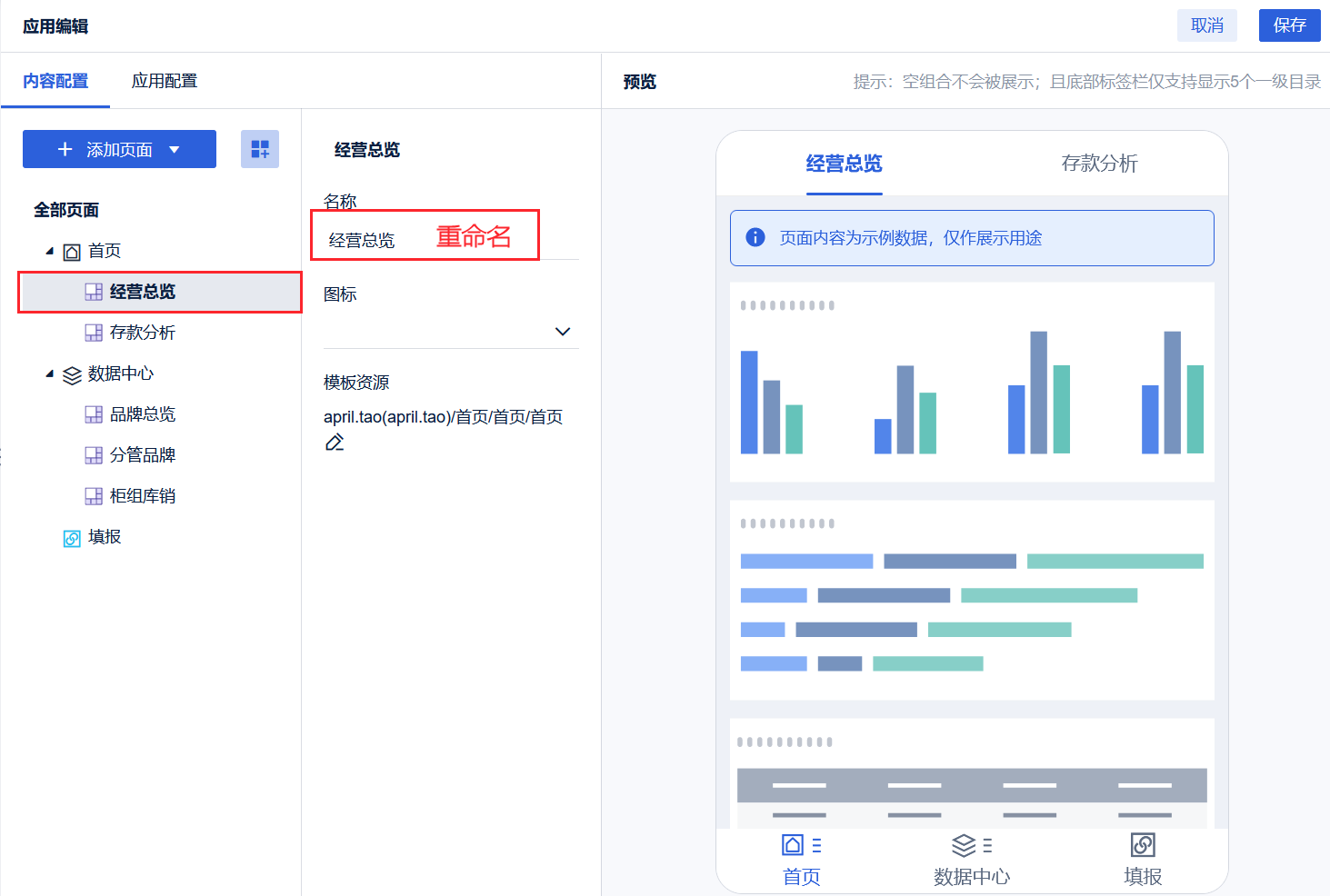Click the horizontal bars thumbnail in preview
The image size is (1330, 896).
(x=972, y=600)
